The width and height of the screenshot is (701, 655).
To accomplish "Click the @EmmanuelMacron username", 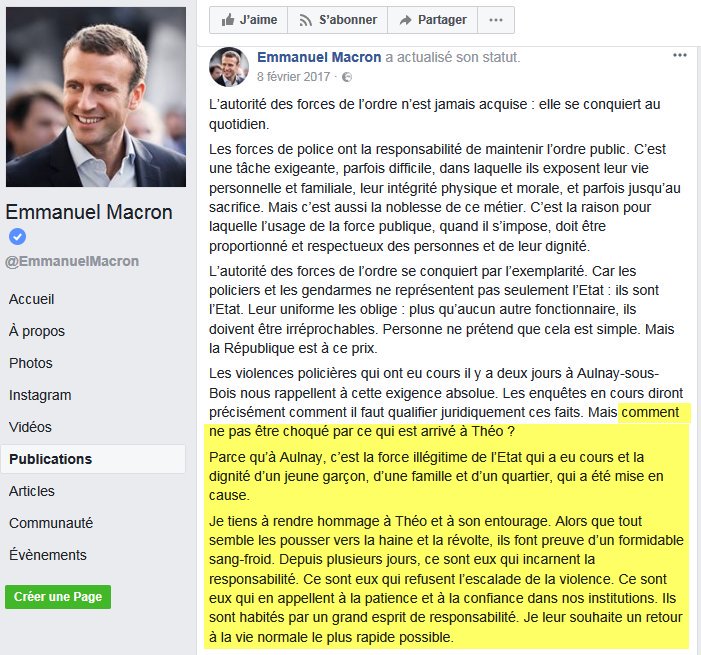I will point(72,261).
